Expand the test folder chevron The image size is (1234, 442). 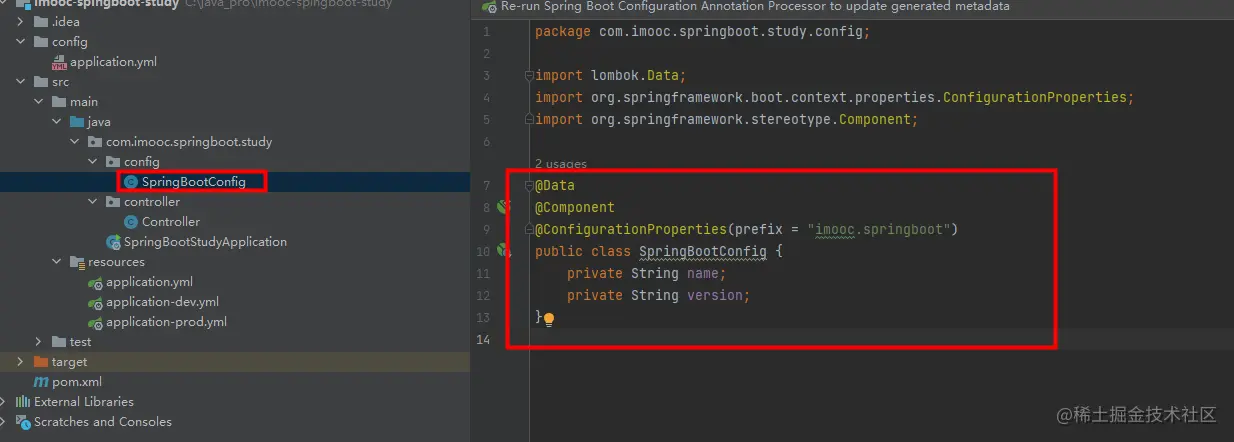39,342
